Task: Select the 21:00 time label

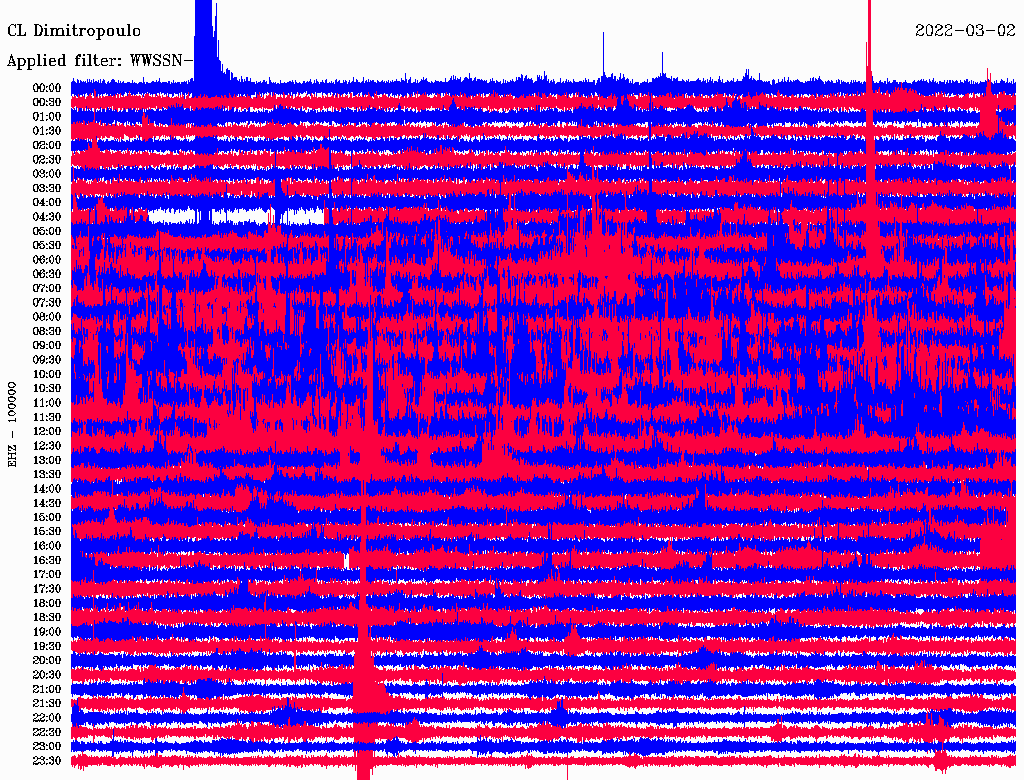Action: coord(47,689)
